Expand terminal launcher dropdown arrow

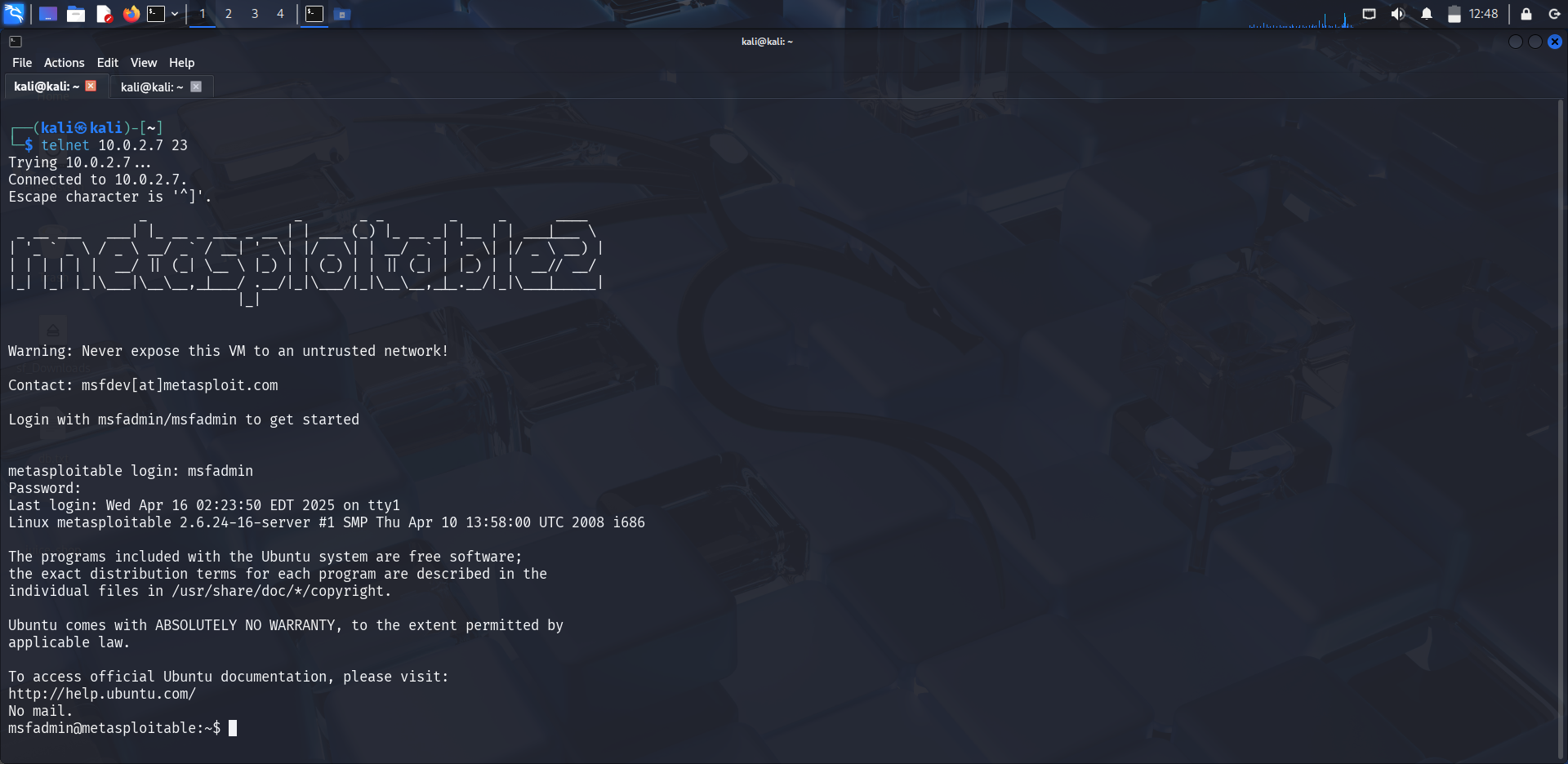point(175,14)
